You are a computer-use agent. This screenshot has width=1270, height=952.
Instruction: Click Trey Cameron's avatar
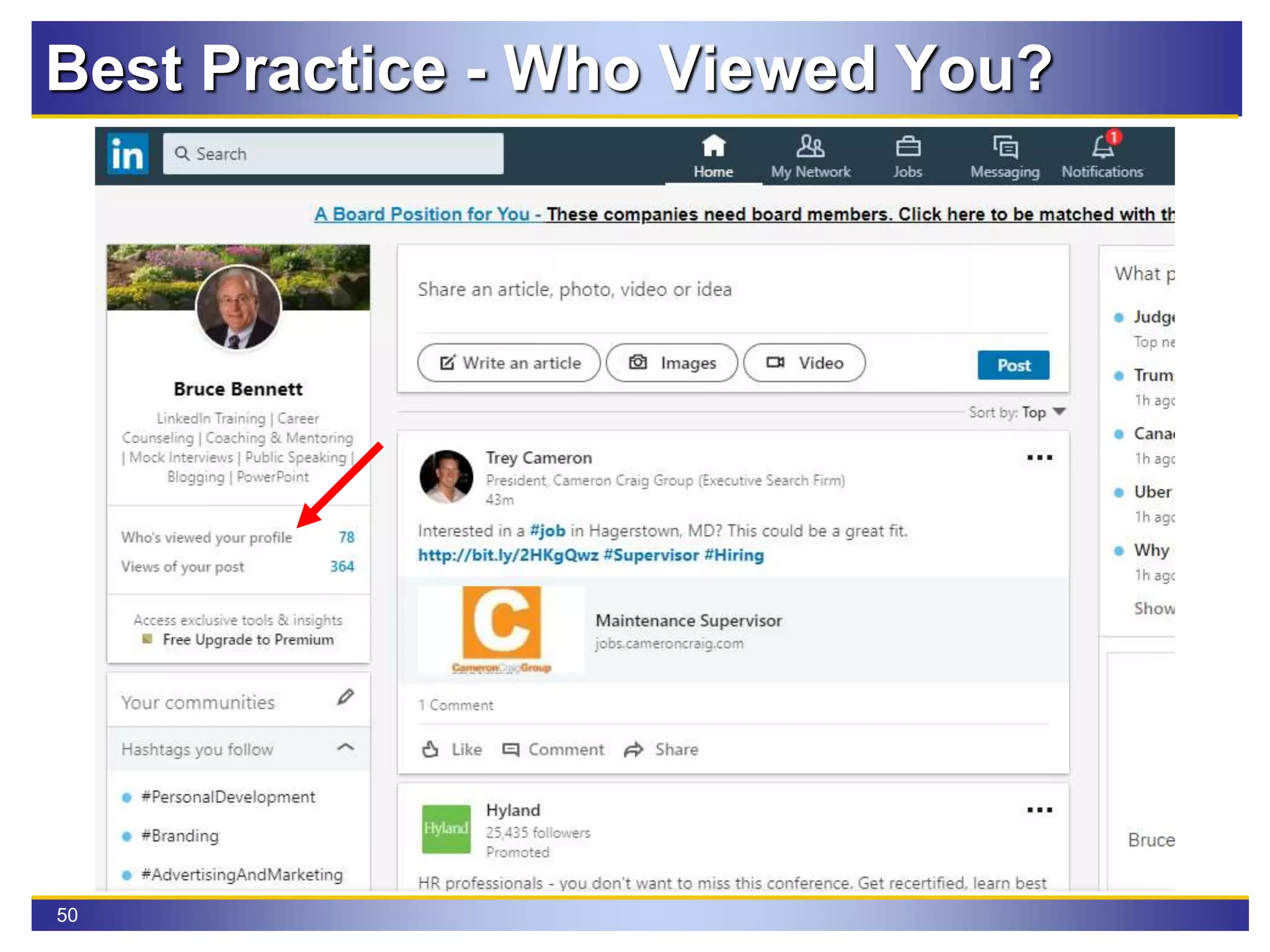446,476
